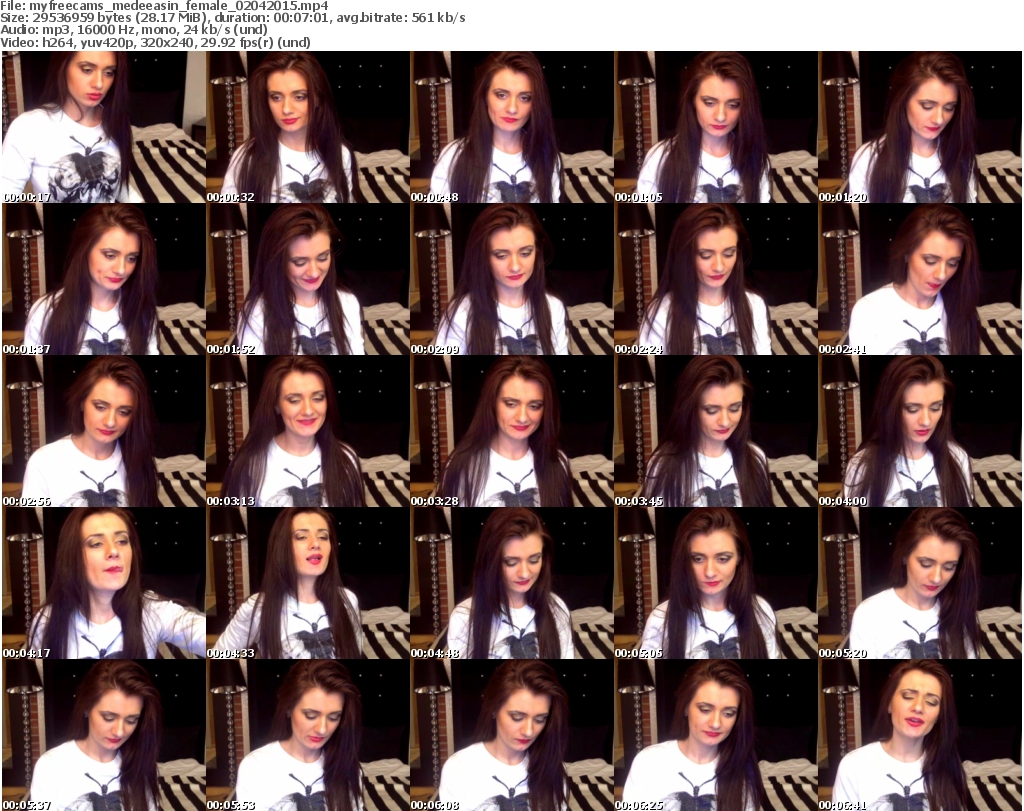Click the "Audio: mp3, 16000 Hz" line
This screenshot has width=1024, height=811.
click(134, 30)
